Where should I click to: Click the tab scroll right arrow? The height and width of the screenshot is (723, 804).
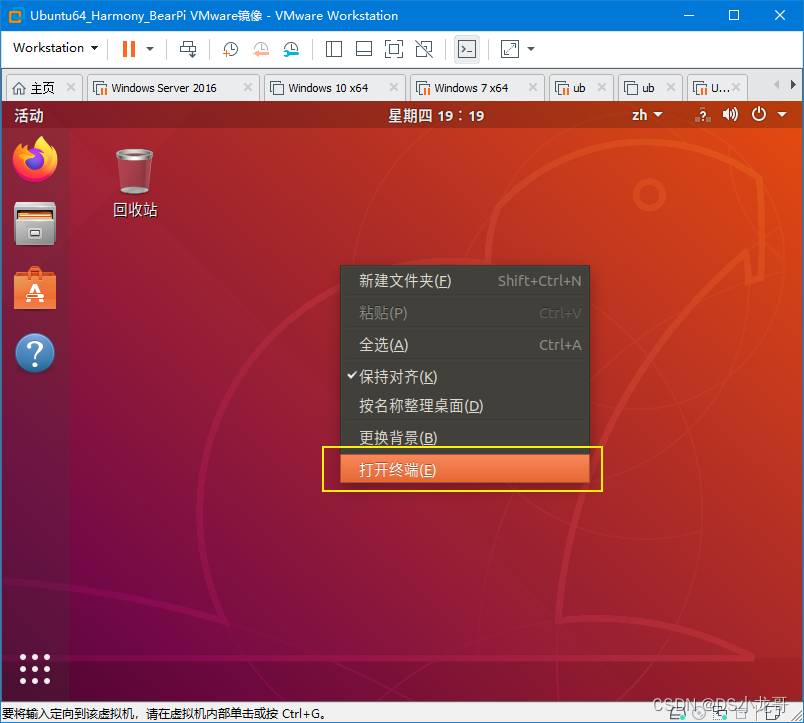pos(791,87)
